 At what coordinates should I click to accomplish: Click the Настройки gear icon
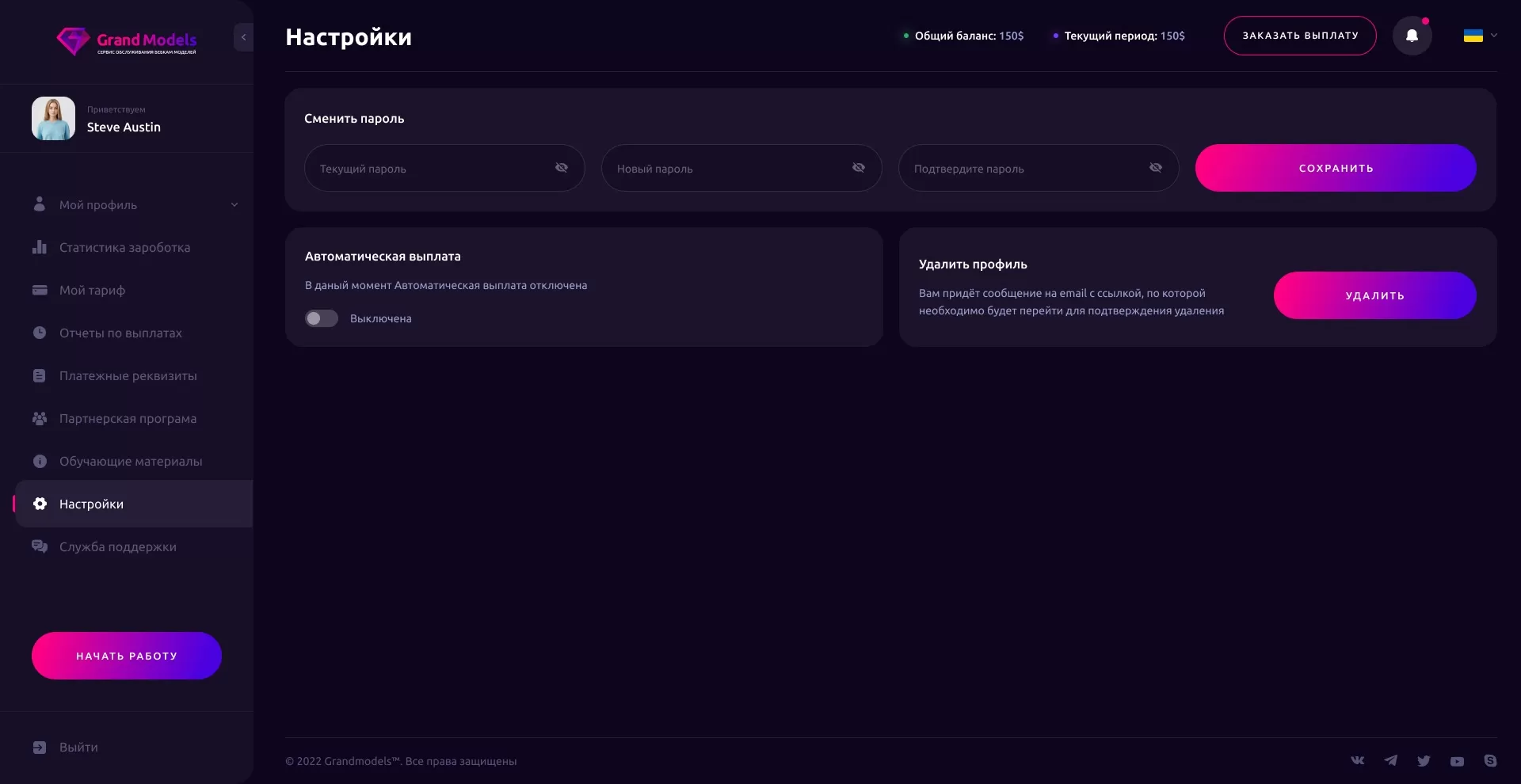(x=40, y=504)
